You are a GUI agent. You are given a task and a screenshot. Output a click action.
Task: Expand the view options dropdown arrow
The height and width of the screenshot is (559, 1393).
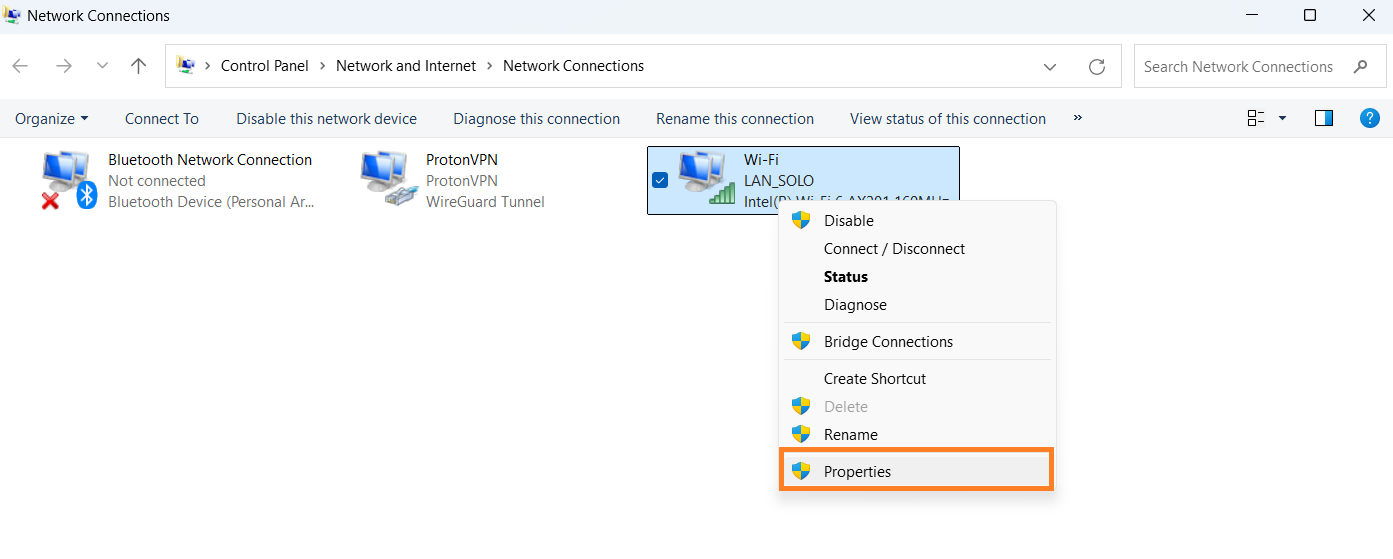1283,118
